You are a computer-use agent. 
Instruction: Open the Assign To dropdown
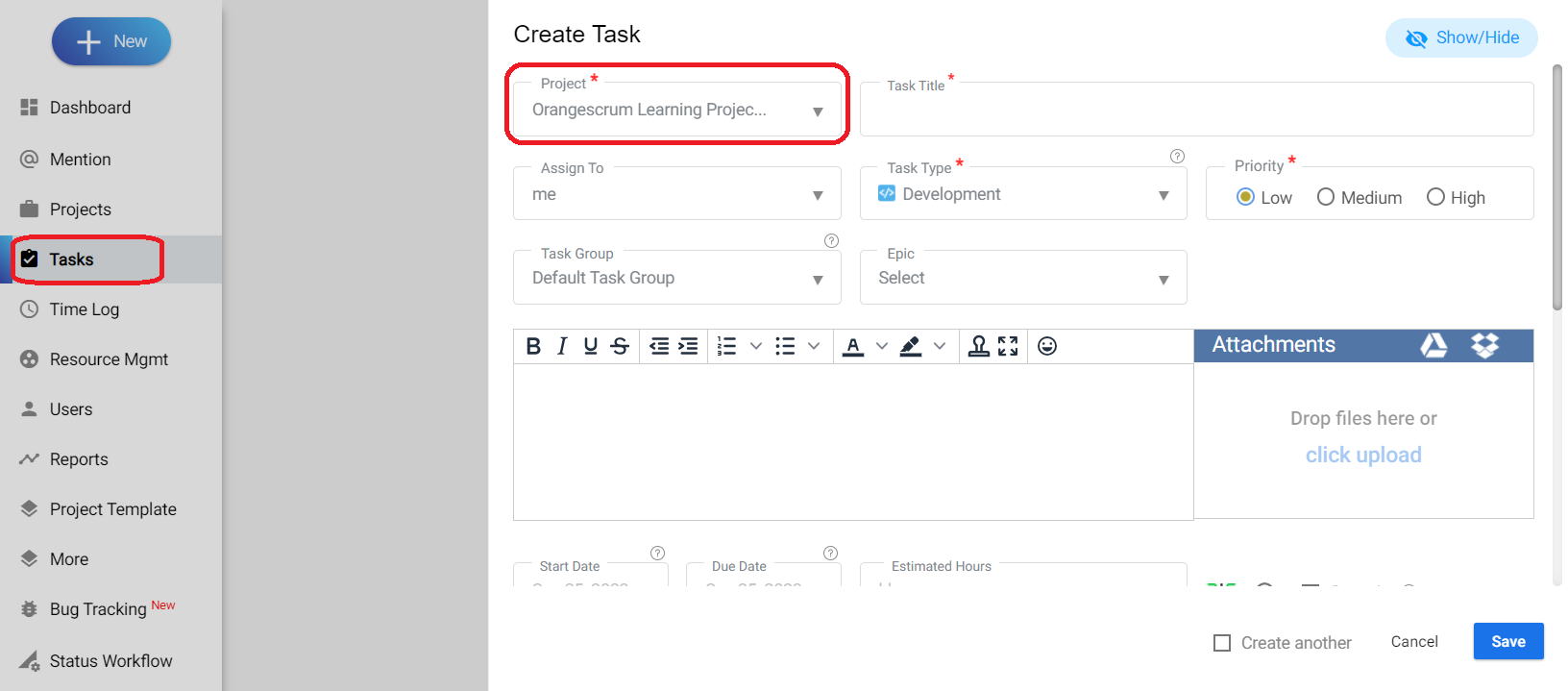(677, 194)
